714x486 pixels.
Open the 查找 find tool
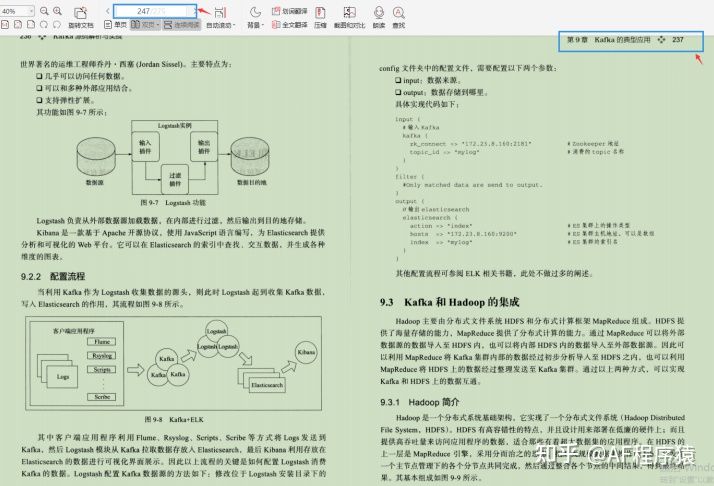[x=398, y=13]
